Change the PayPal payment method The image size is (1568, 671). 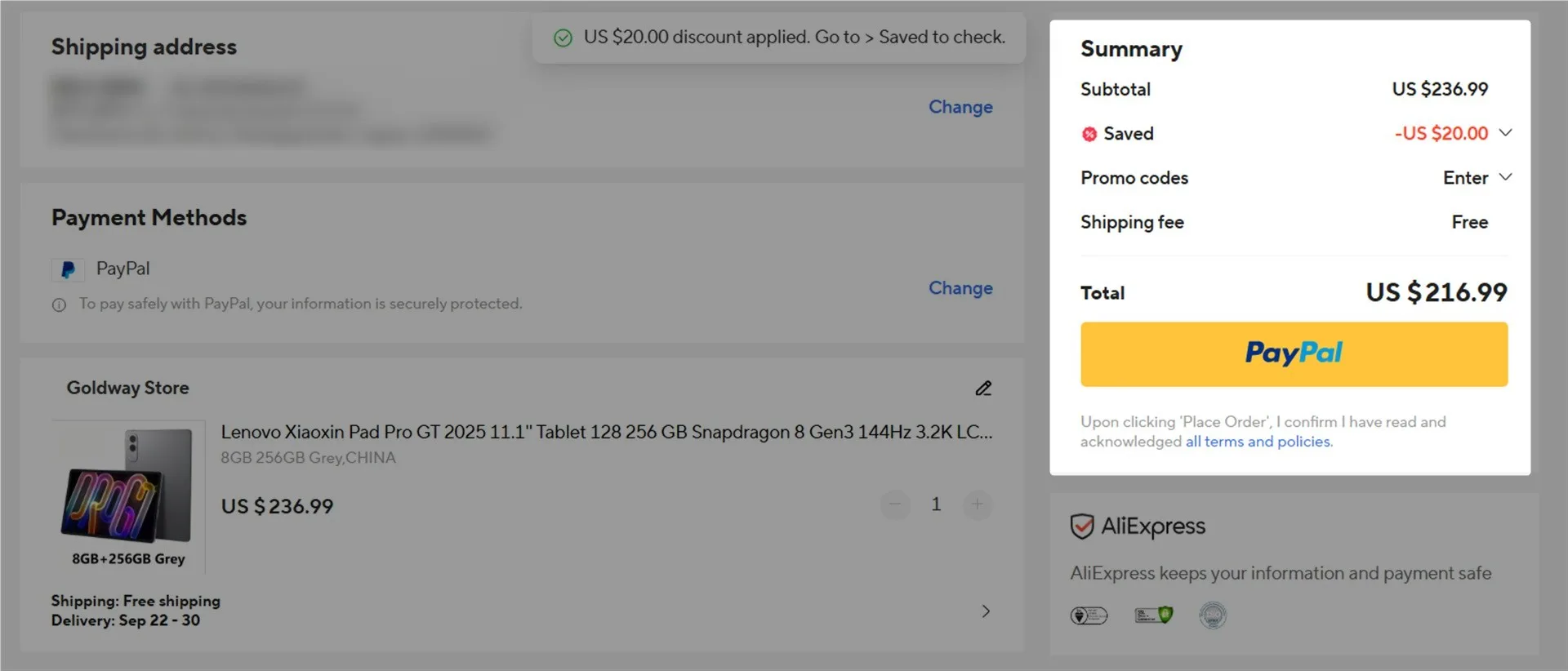click(960, 288)
